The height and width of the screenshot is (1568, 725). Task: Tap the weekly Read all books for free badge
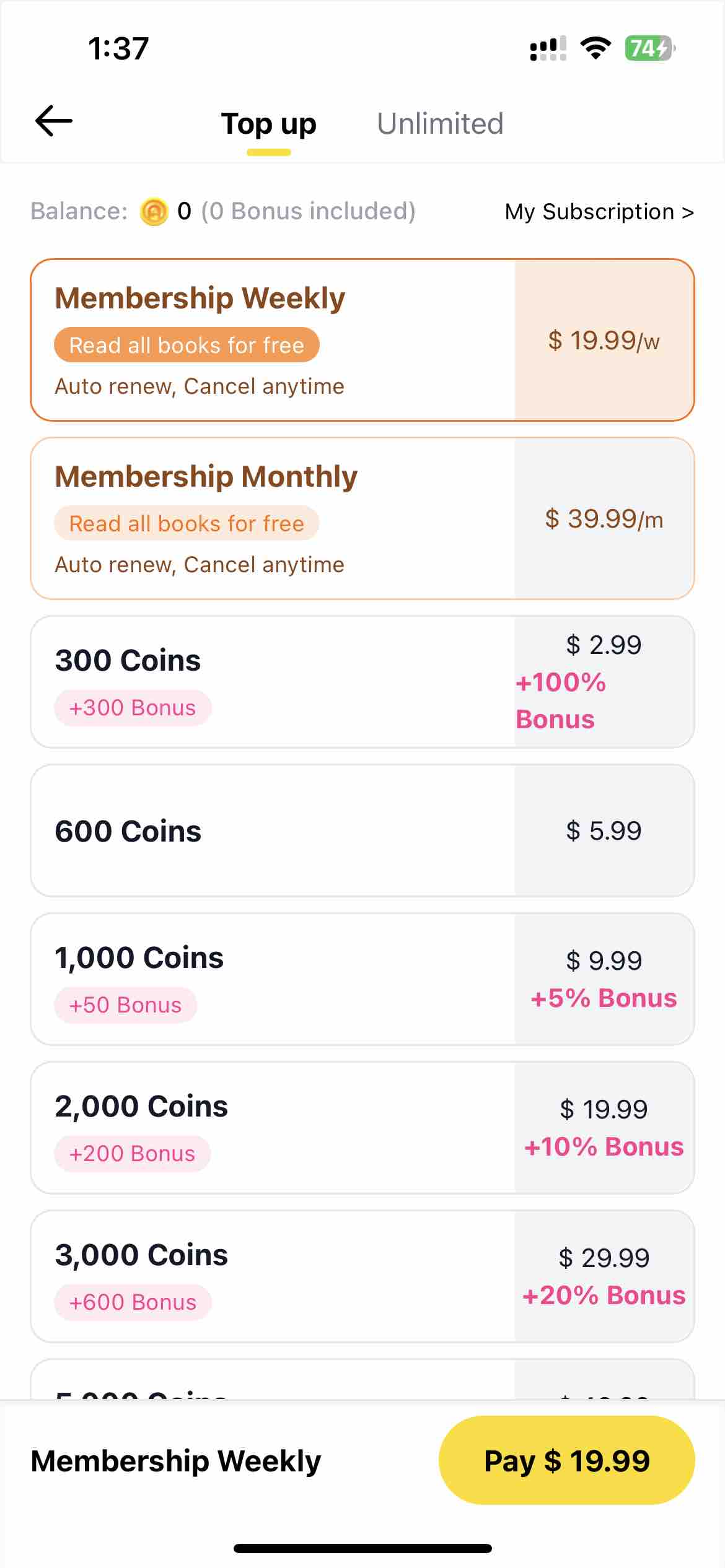187,345
